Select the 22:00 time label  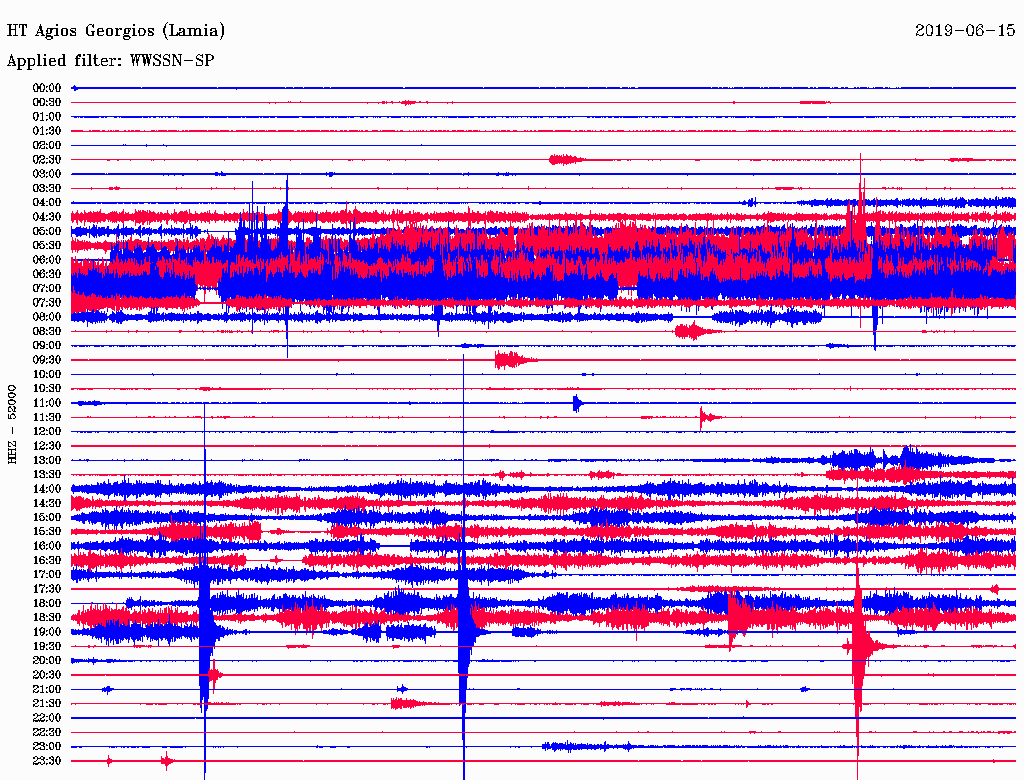coord(47,719)
